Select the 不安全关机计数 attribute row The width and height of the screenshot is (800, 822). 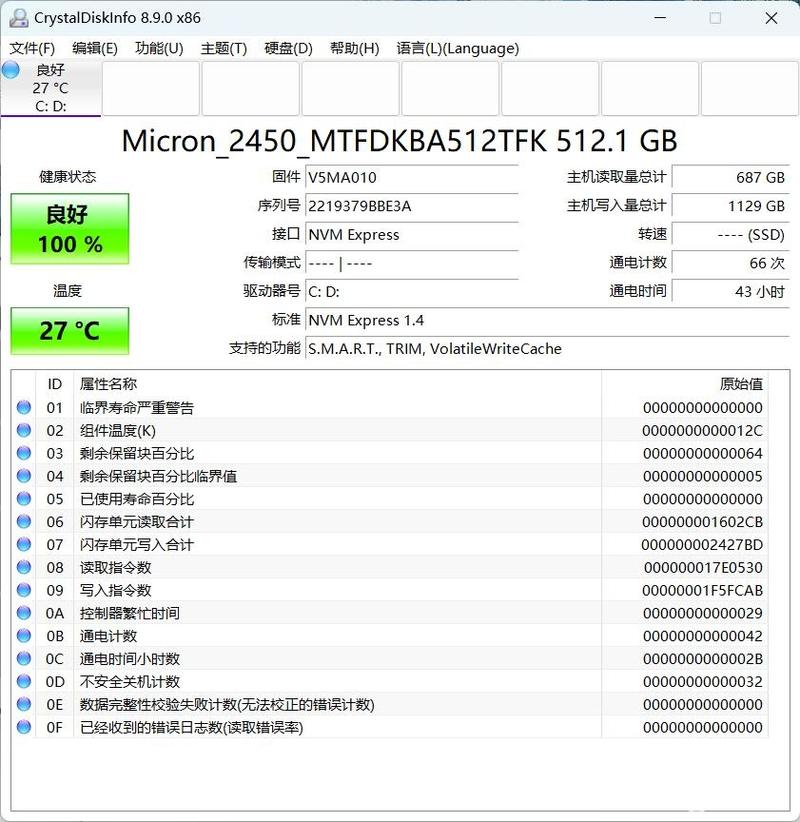[x=391, y=681]
